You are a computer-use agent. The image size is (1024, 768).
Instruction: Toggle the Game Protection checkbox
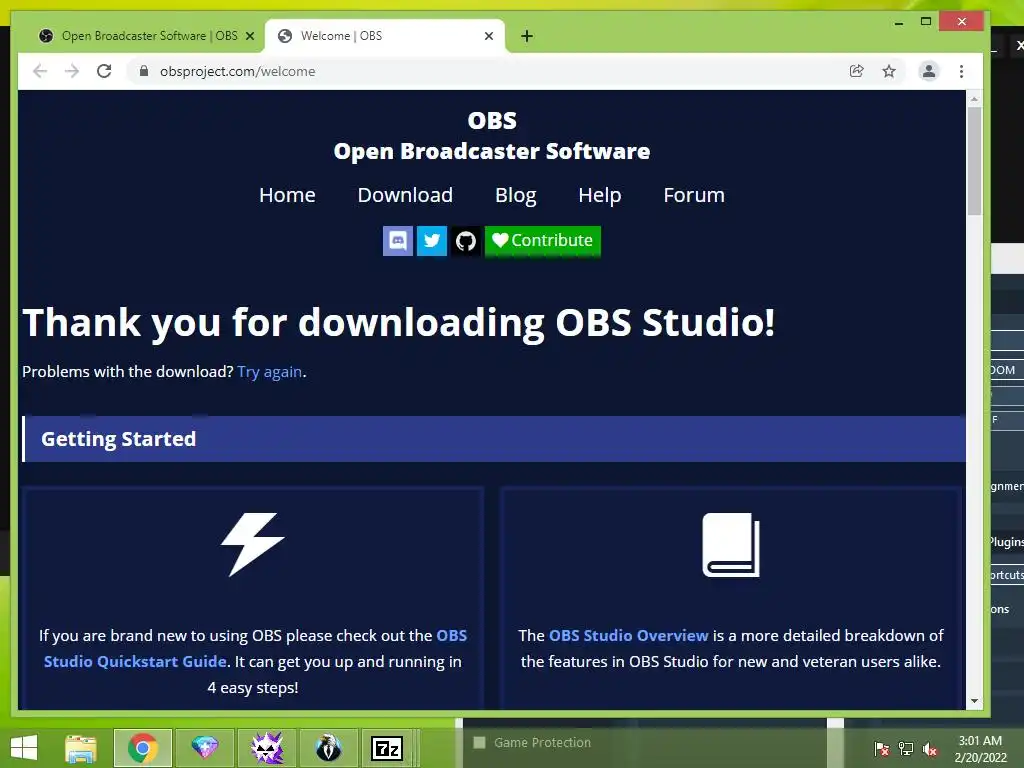pos(479,743)
